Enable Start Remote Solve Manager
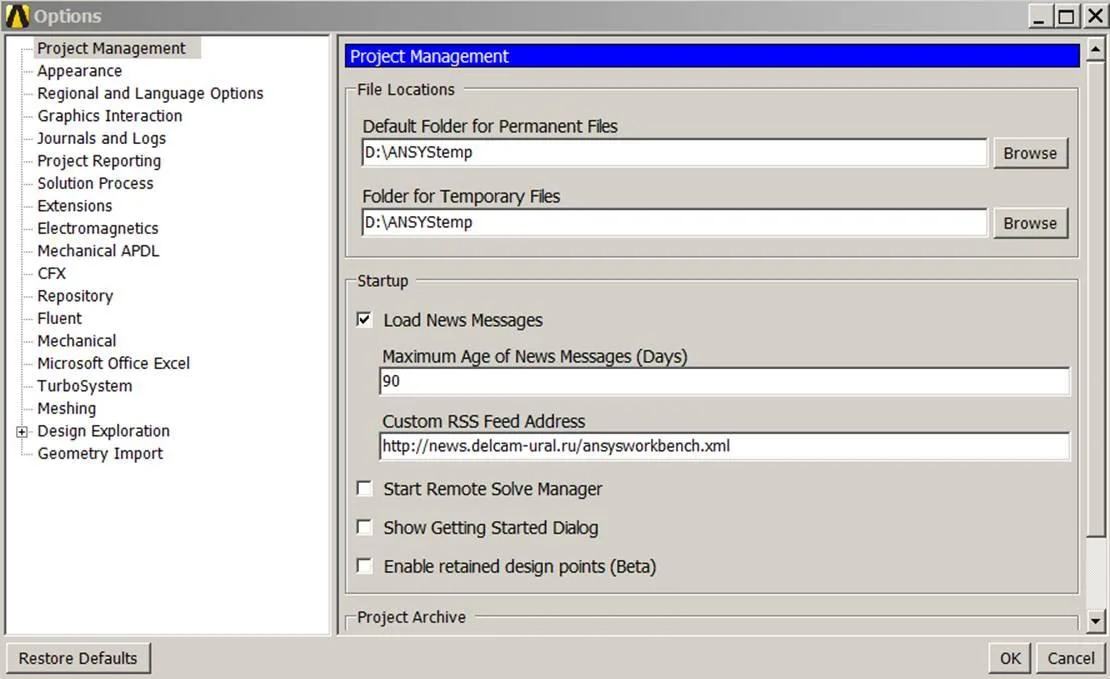 (365, 488)
